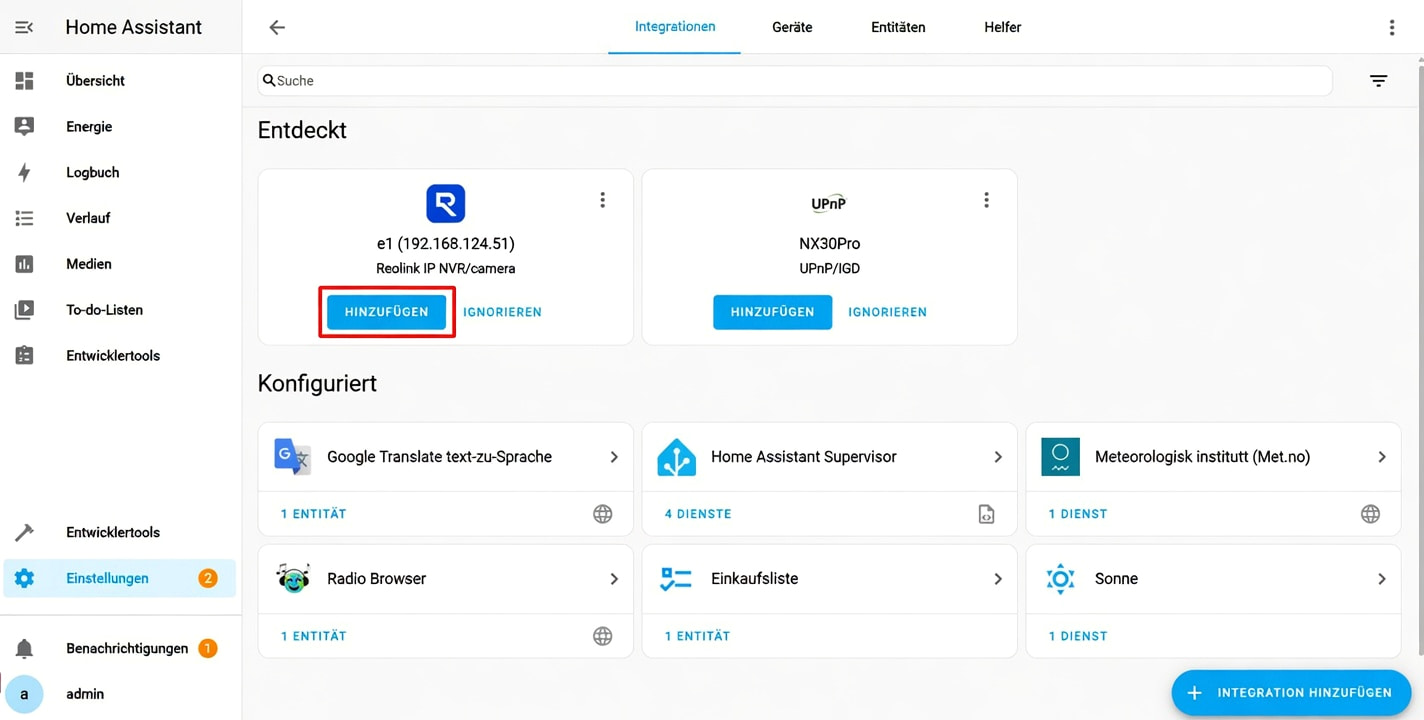Open the Medien chart icon
This screenshot has width=1424, height=720.
pos(24,264)
